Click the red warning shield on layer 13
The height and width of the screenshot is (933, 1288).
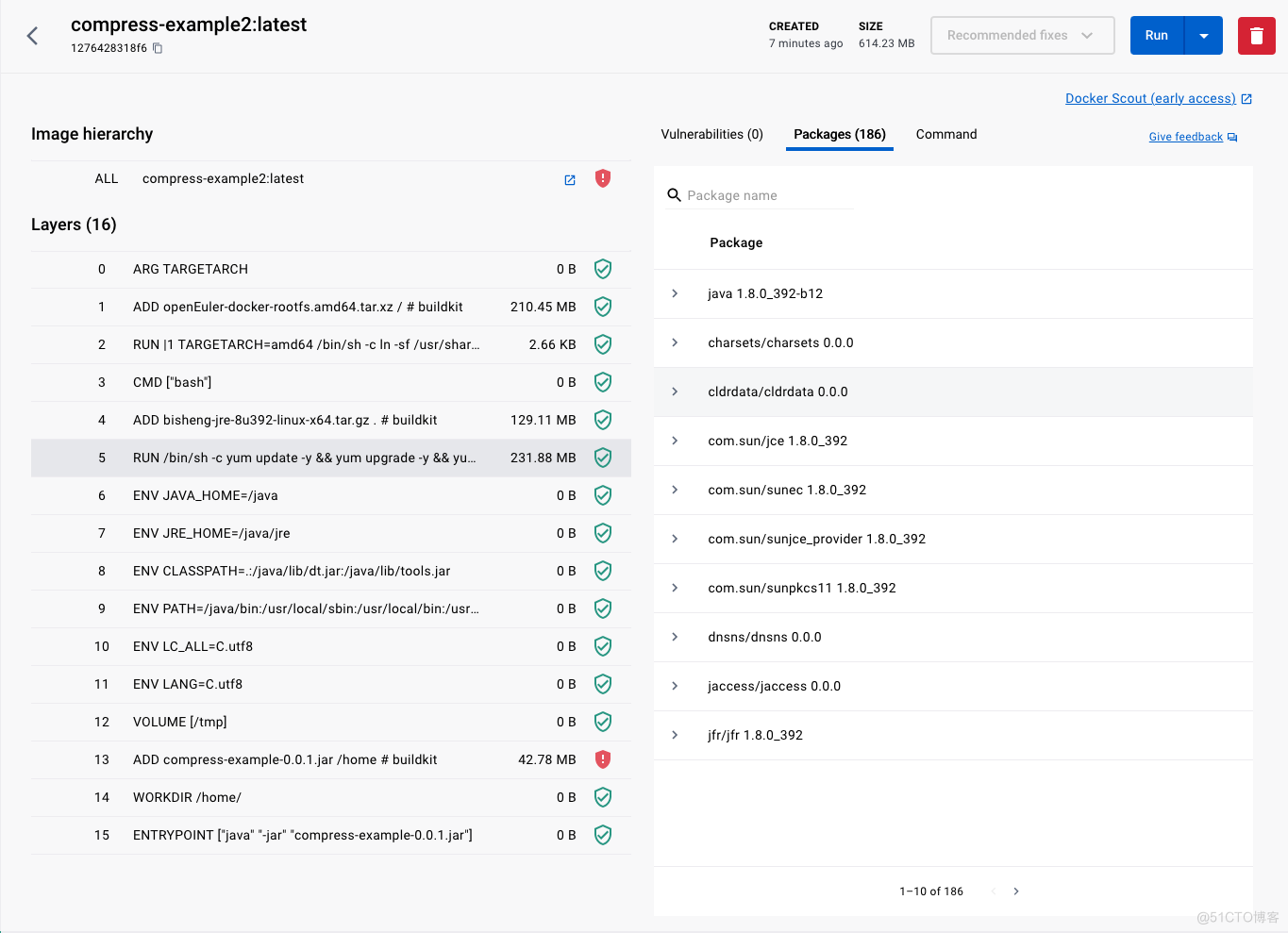tap(603, 759)
